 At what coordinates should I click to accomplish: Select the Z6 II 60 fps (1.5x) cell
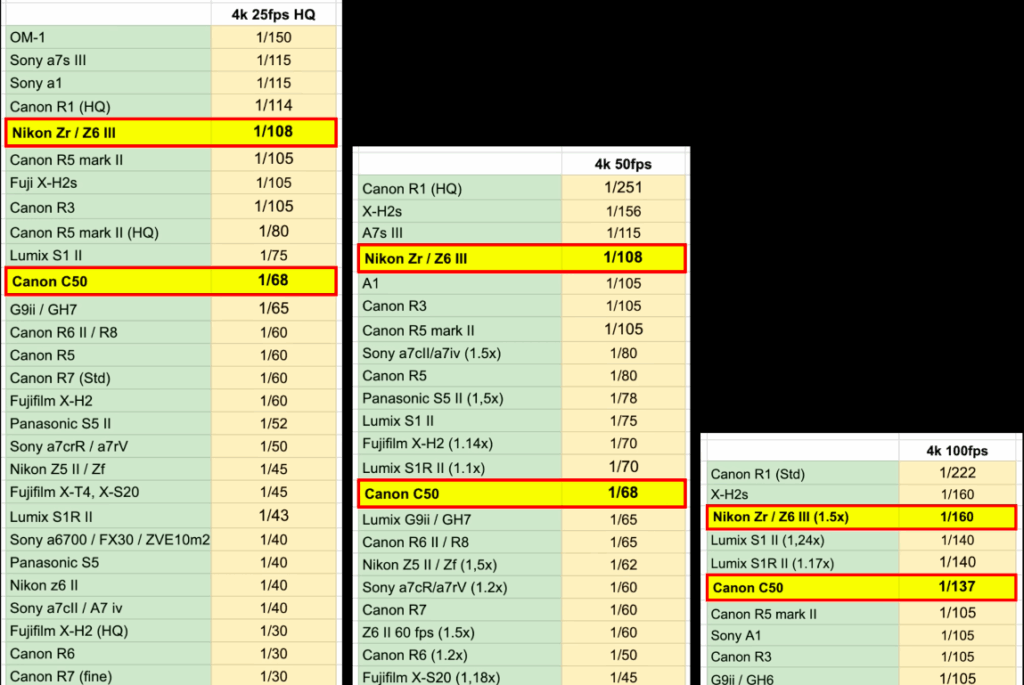[x=460, y=632]
